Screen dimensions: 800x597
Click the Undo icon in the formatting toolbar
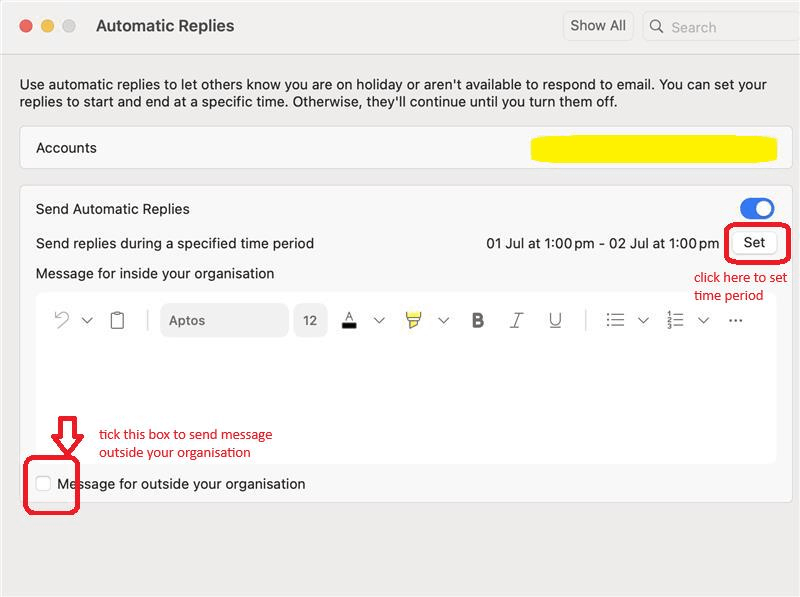click(62, 320)
